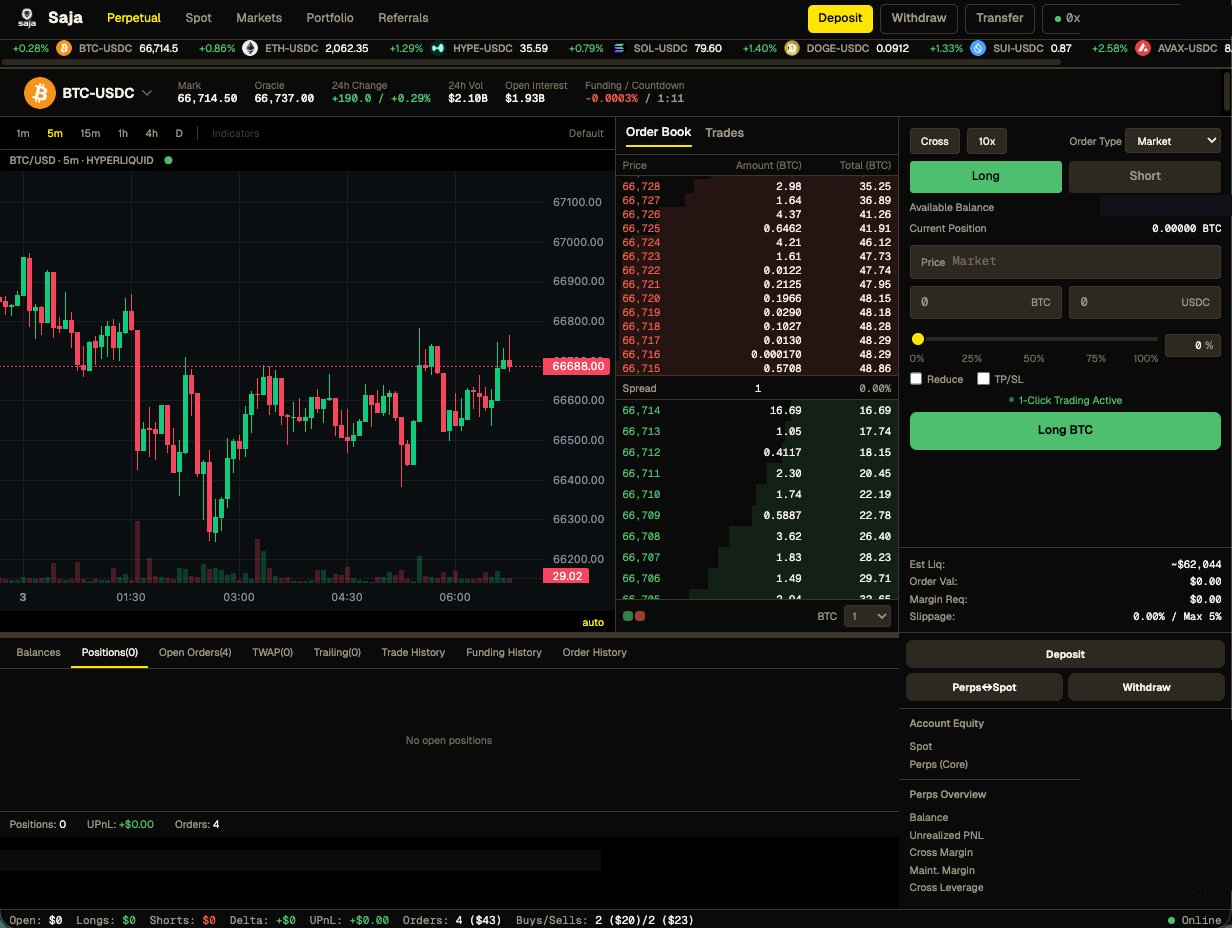This screenshot has height=928, width=1232.
Task: Click the 50% mark on size slider
Action: point(1034,358)
